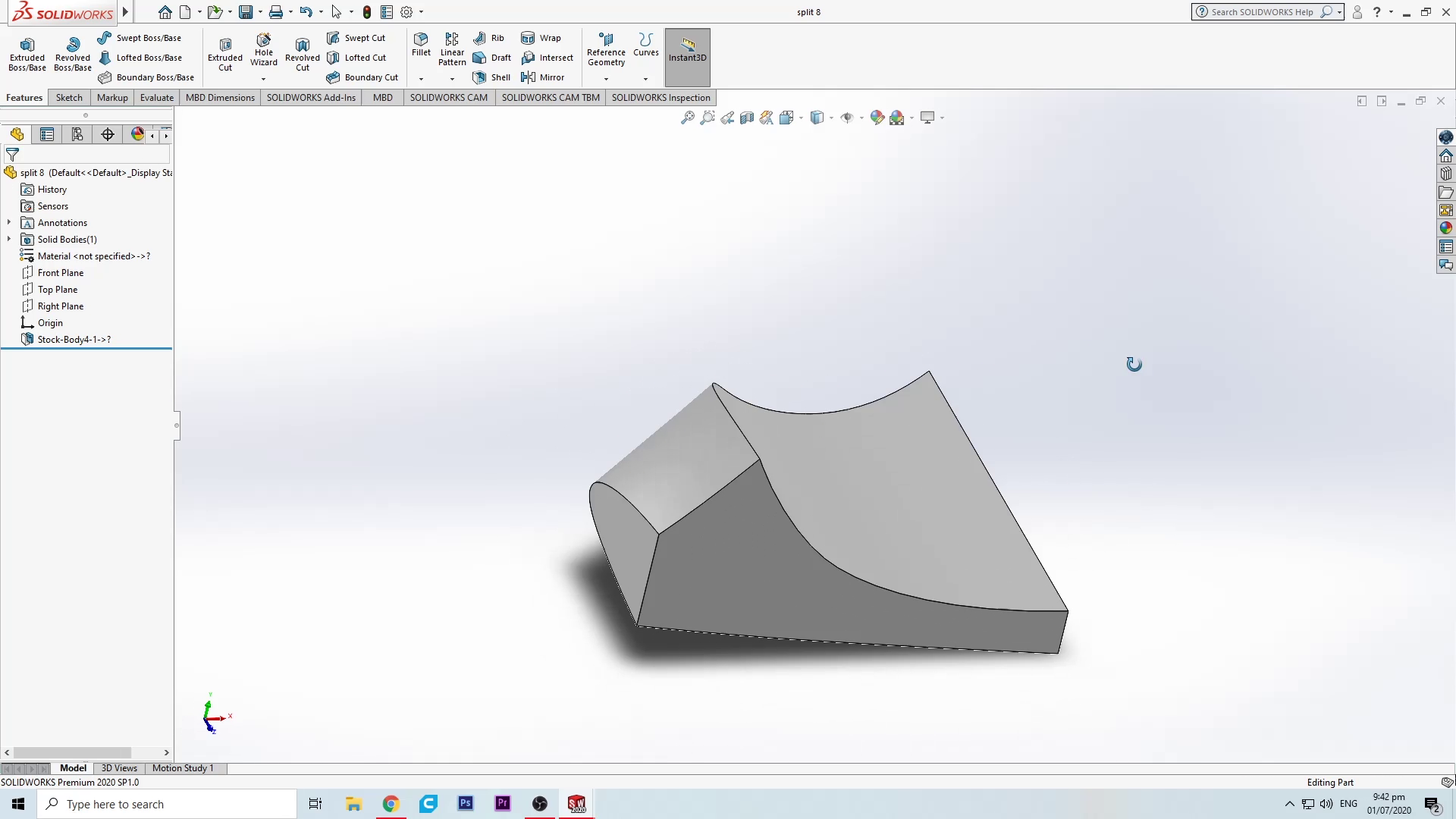Image resolution: width=1456 pixels, height=819 pixels.
Task: Click the Save toolbar icon
Action: tap(246, 12)
